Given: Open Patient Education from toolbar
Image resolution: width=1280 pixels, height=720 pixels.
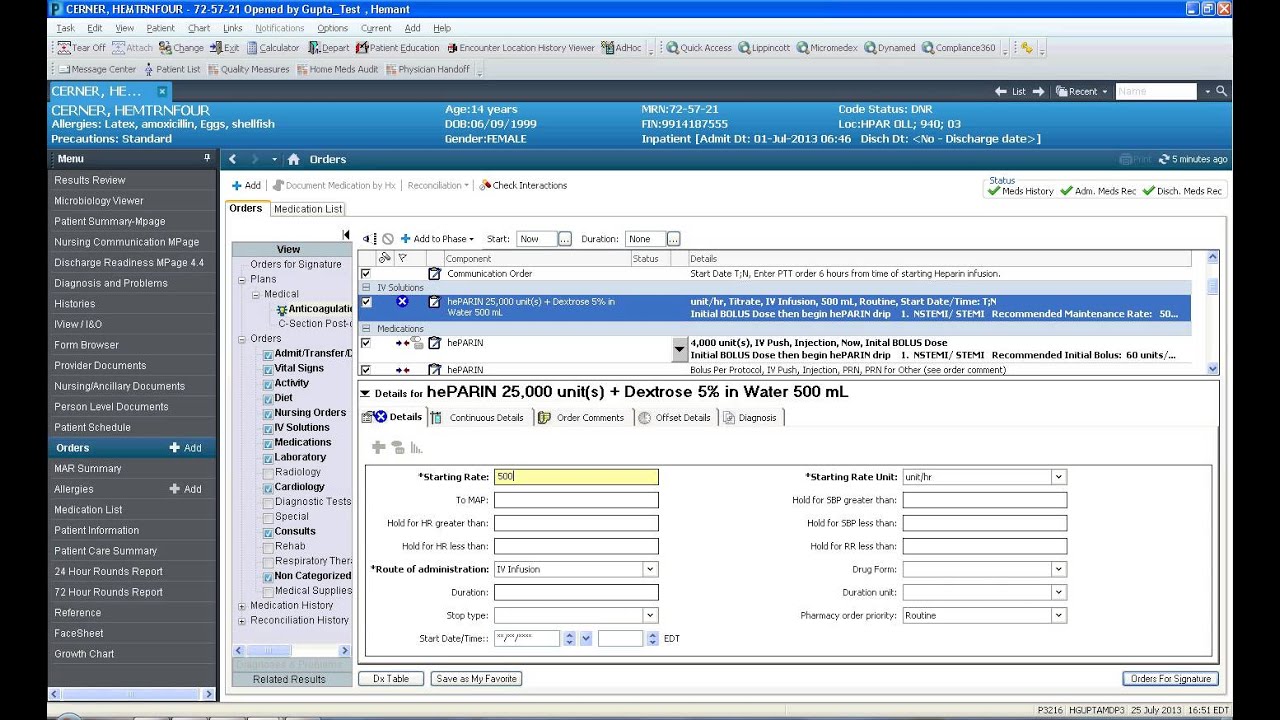Looking at the screenshot, I should (x=397, y=48).
